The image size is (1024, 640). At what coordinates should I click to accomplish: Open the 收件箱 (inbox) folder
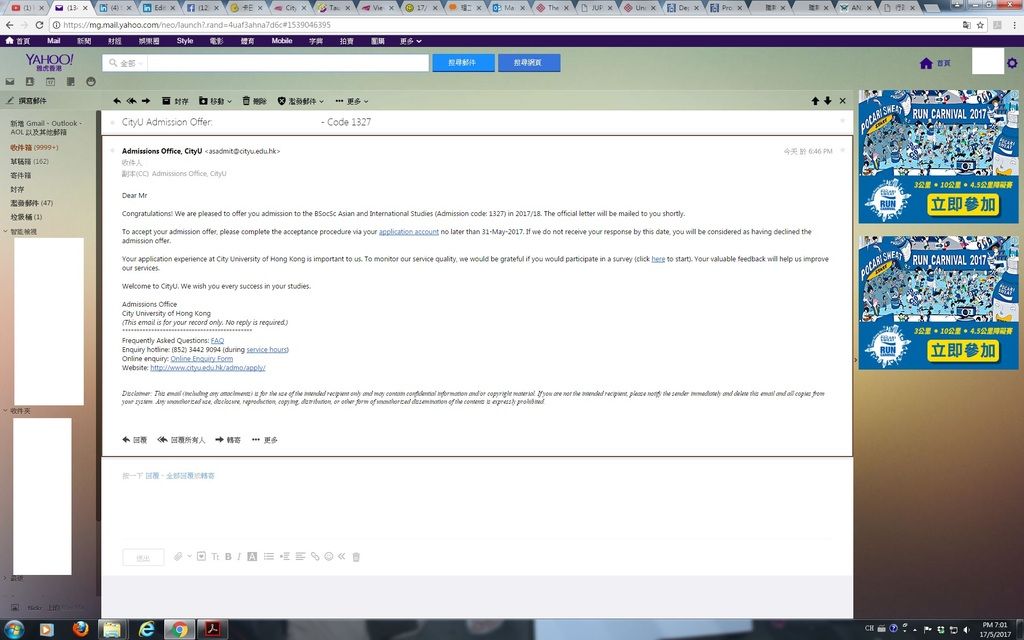pos(22,147)
